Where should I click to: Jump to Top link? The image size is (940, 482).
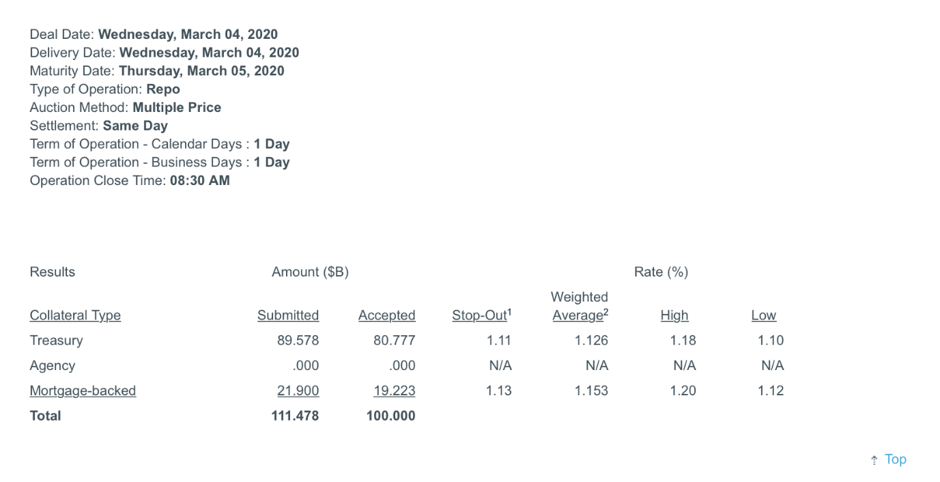895,459
